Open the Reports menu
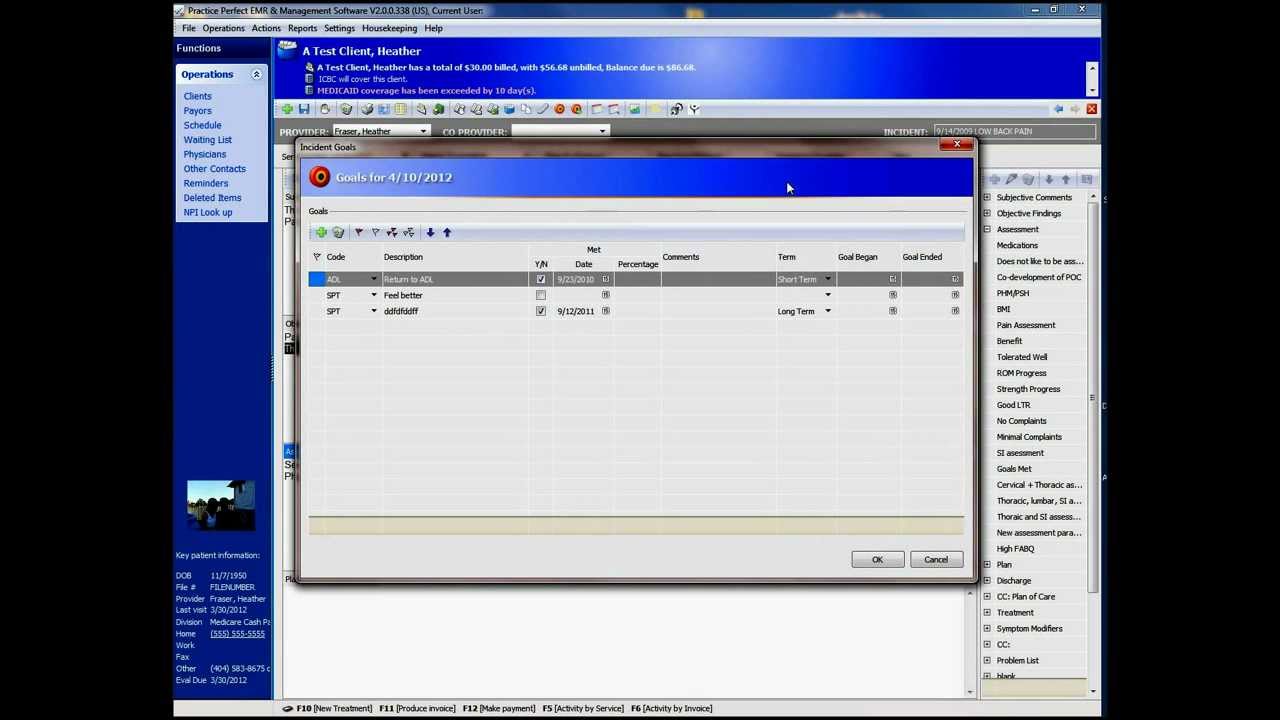 (x=302, y=28)
